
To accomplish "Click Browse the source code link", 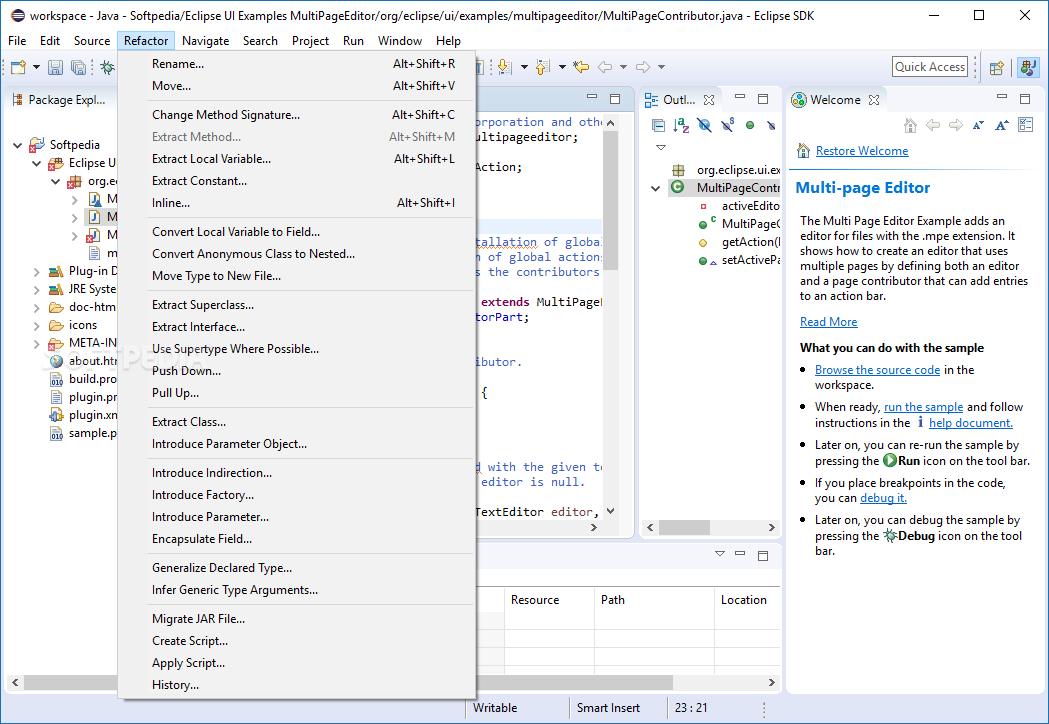I will [x=877, y=370].
